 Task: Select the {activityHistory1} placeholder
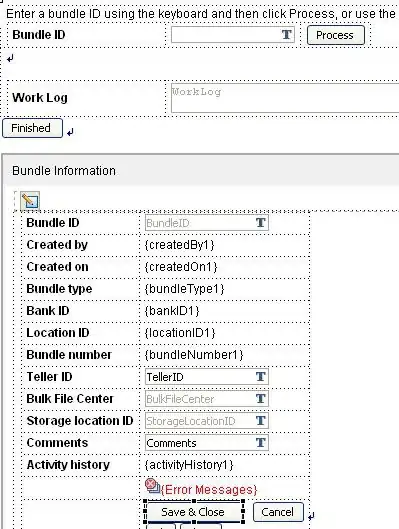(x=189, y=465)
